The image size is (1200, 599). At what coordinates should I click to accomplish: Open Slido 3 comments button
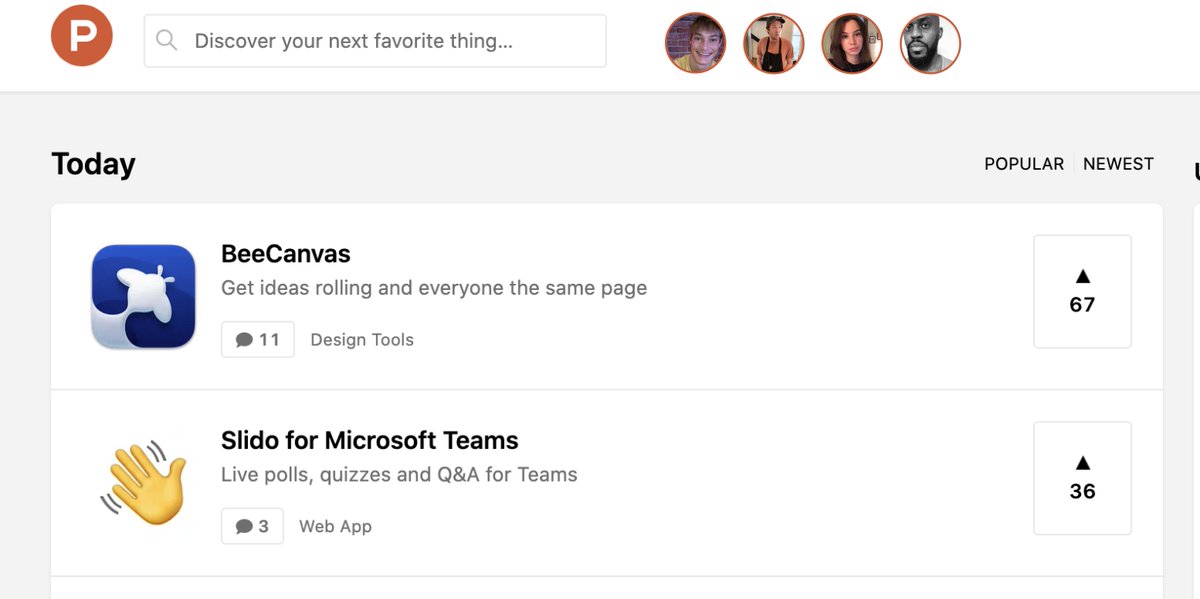[x=252, y=526]
